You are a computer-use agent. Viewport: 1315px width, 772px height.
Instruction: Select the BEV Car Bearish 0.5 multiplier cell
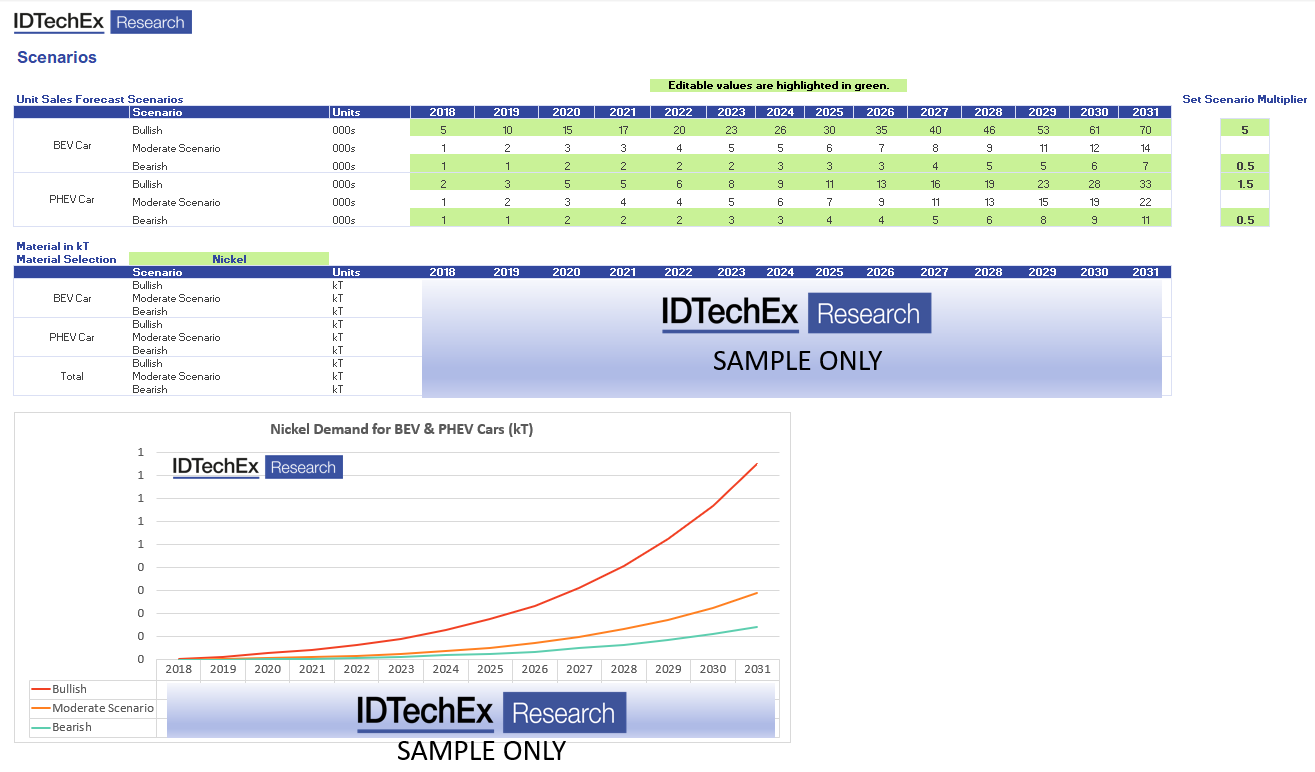coord(1244,166)
